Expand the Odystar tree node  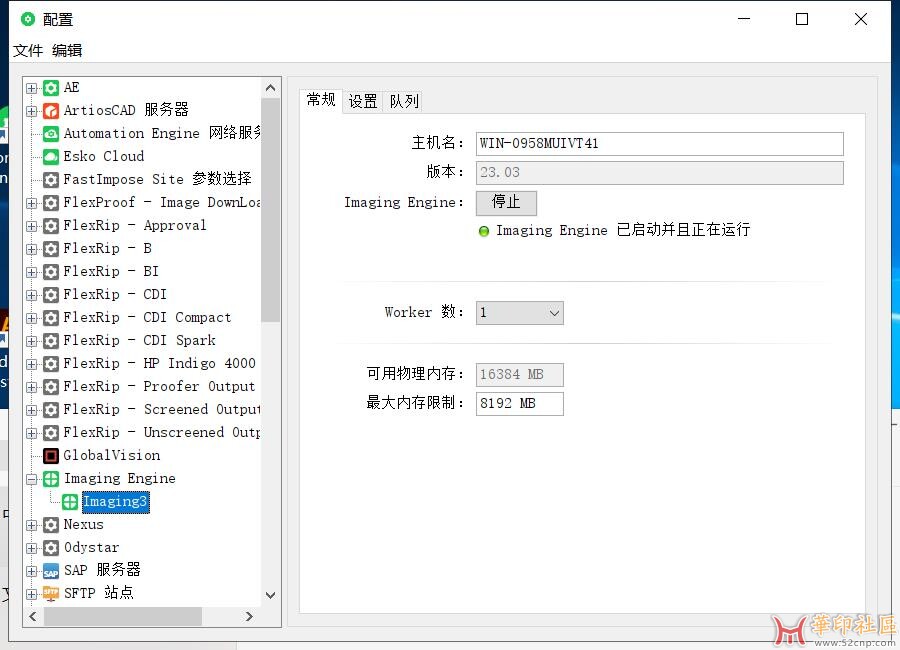click(32, 548)
